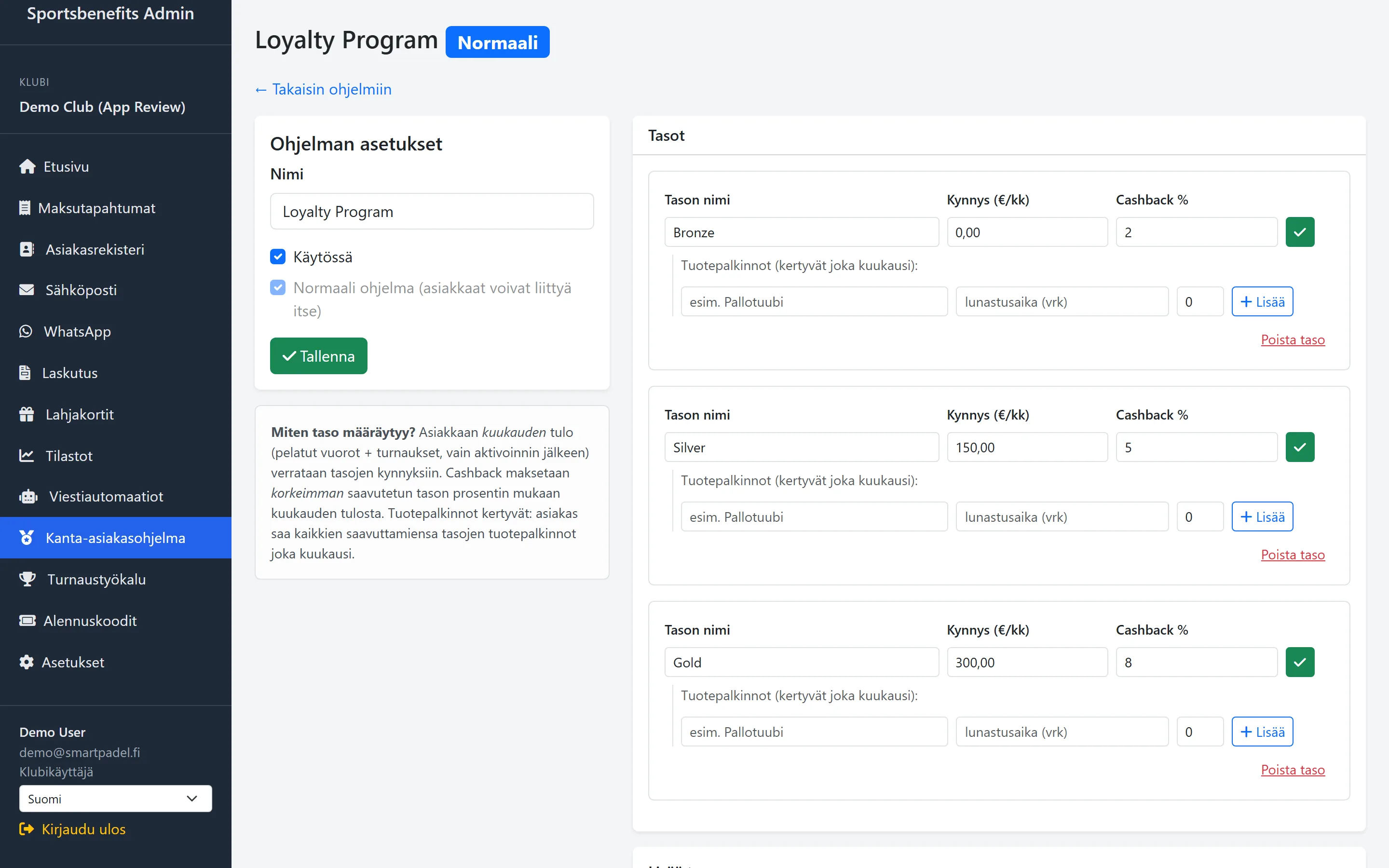Click Lisää button in Silver tier
Viewport: 1389px width, 868px height.
(x=1262, y=516)
